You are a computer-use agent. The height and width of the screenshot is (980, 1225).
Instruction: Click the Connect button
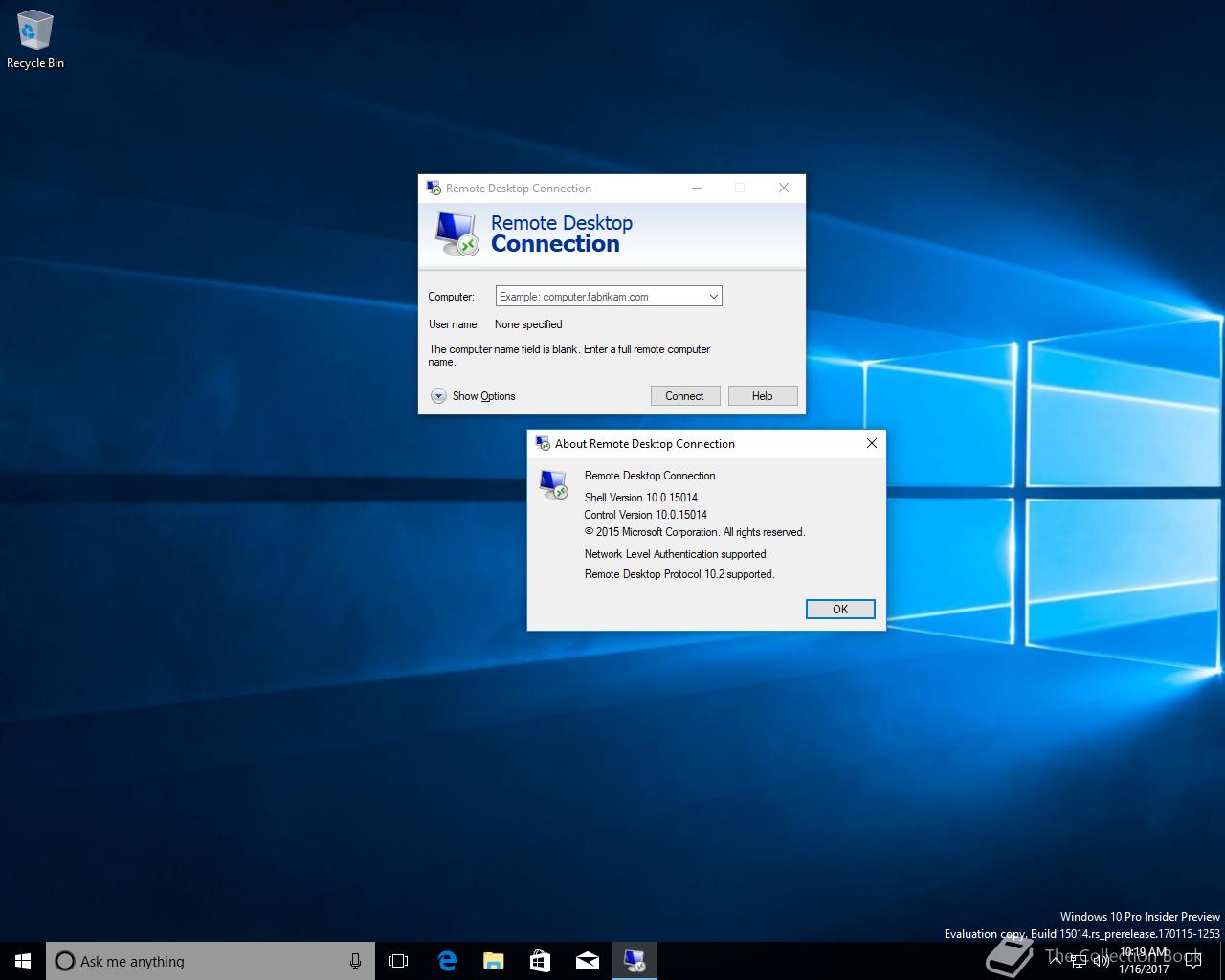tap(685, 396)
